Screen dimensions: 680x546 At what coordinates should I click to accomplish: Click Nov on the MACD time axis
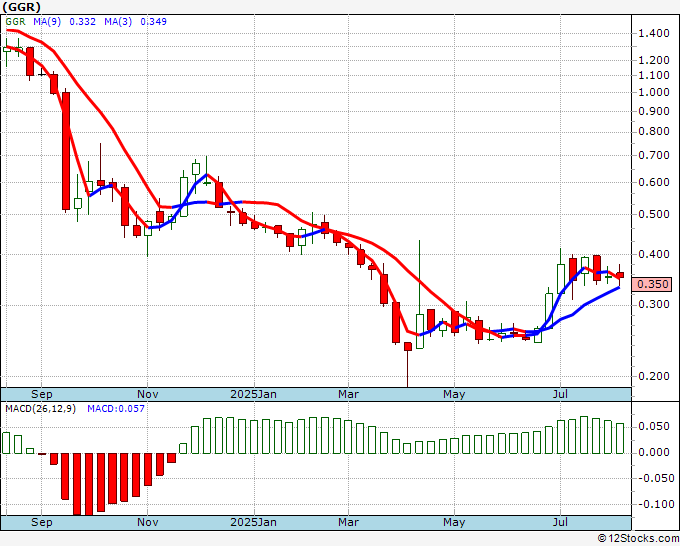[147, 522]
